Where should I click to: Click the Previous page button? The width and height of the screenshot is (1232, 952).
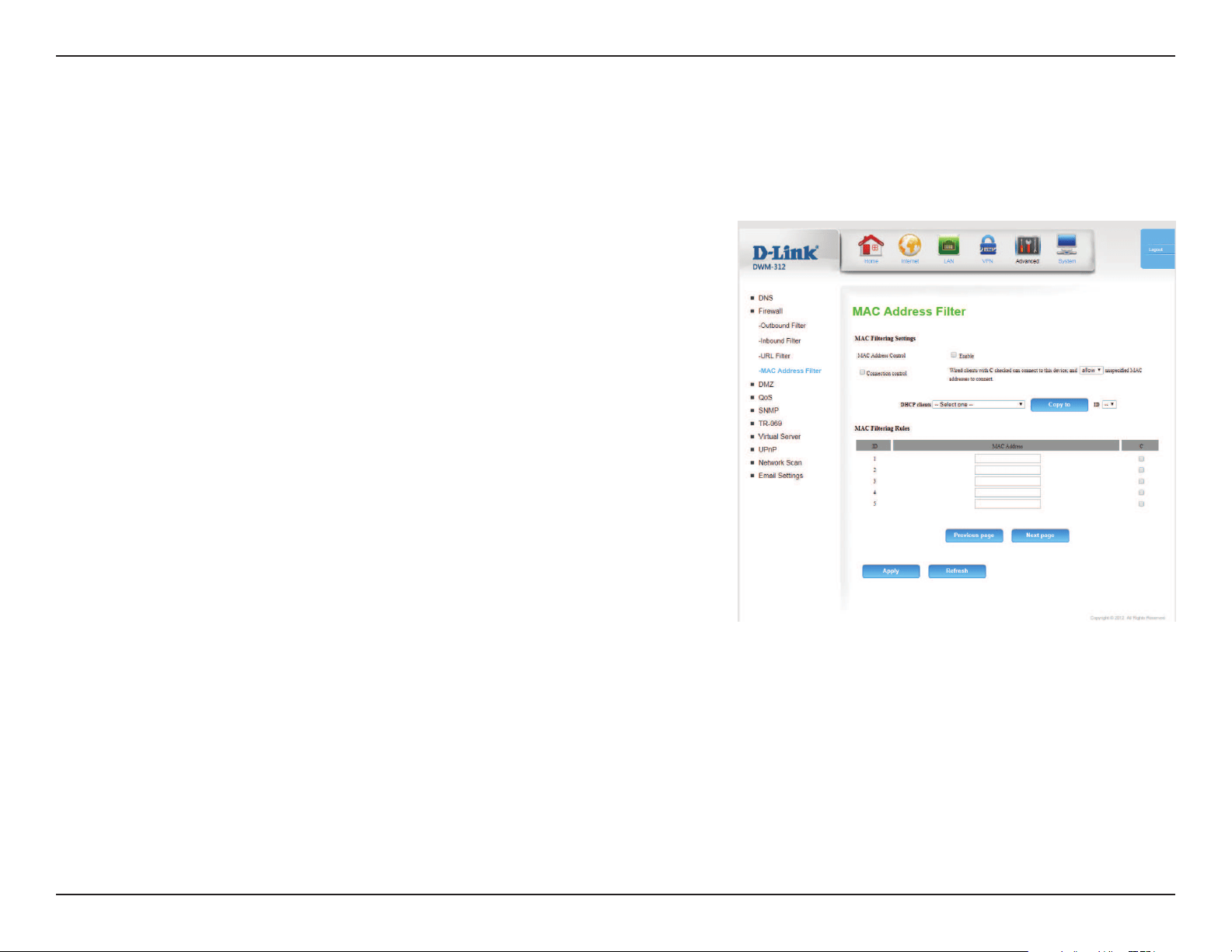[x=974, y=535]
